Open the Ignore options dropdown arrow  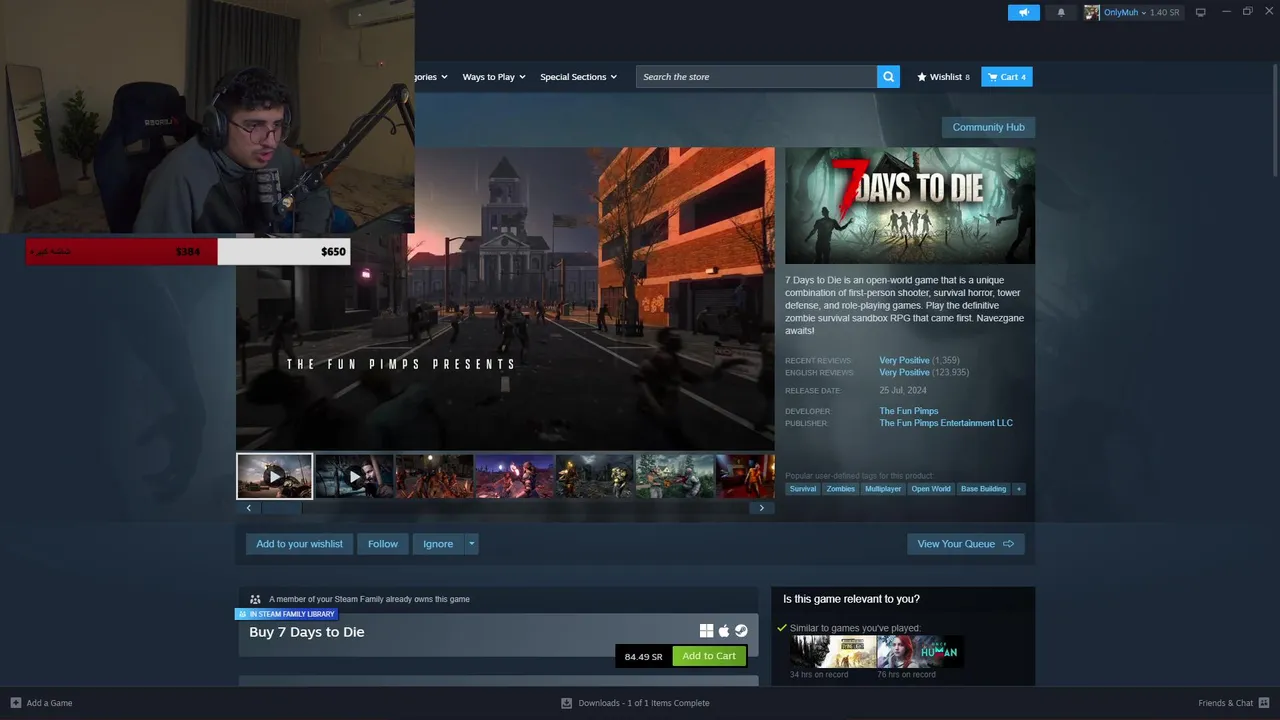pos(472,544)
